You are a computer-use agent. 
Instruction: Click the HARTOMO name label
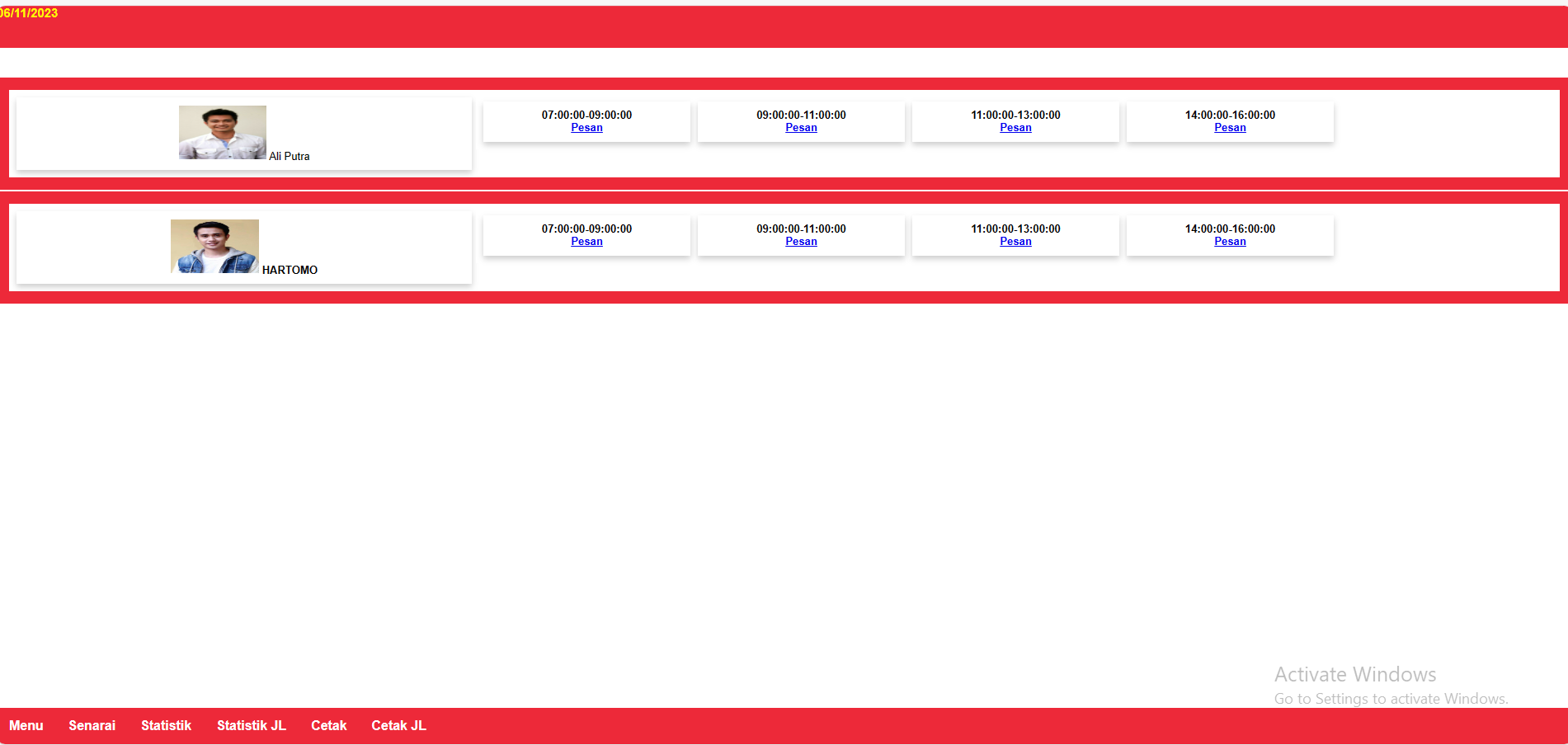(290, 271)
